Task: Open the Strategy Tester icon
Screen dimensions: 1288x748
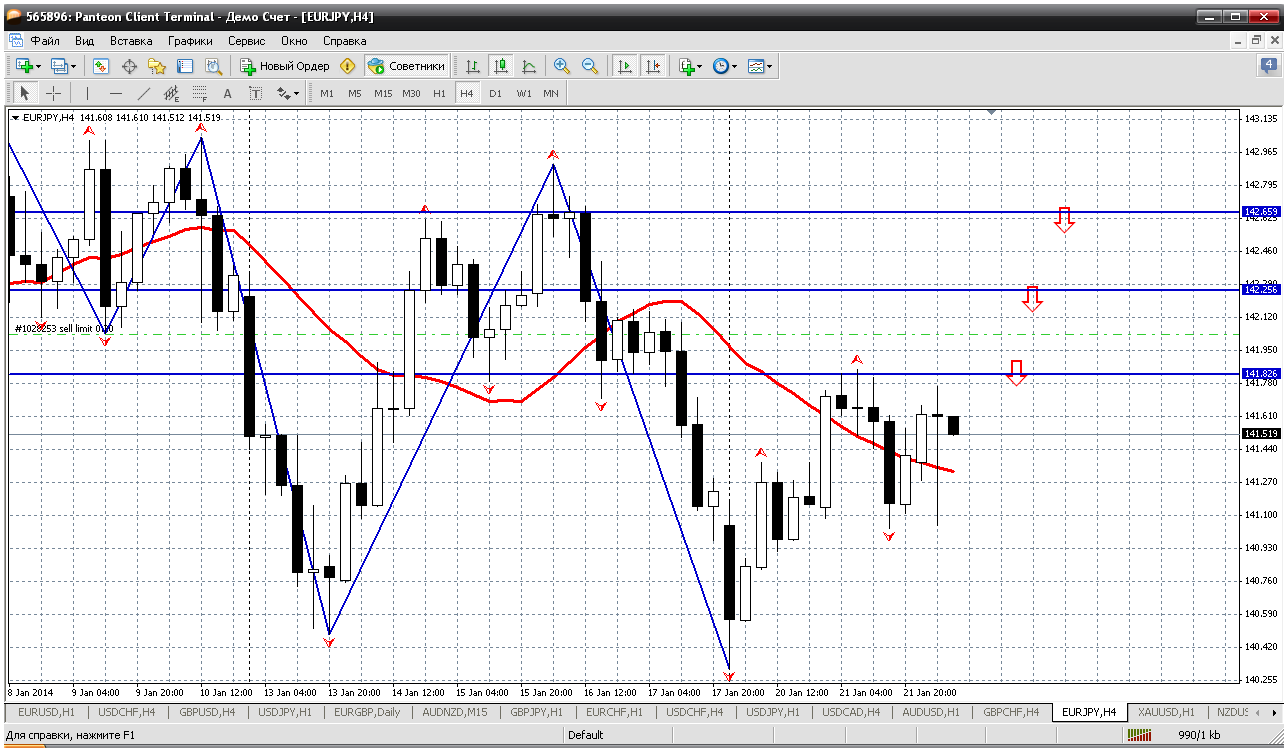Action: (x=213, y=66)
